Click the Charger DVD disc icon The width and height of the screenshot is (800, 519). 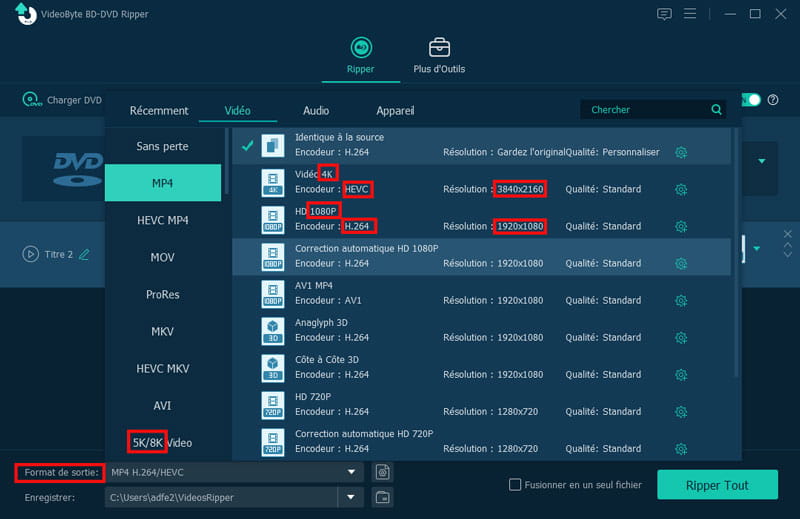pyautogui.click(x=32, y=100)
